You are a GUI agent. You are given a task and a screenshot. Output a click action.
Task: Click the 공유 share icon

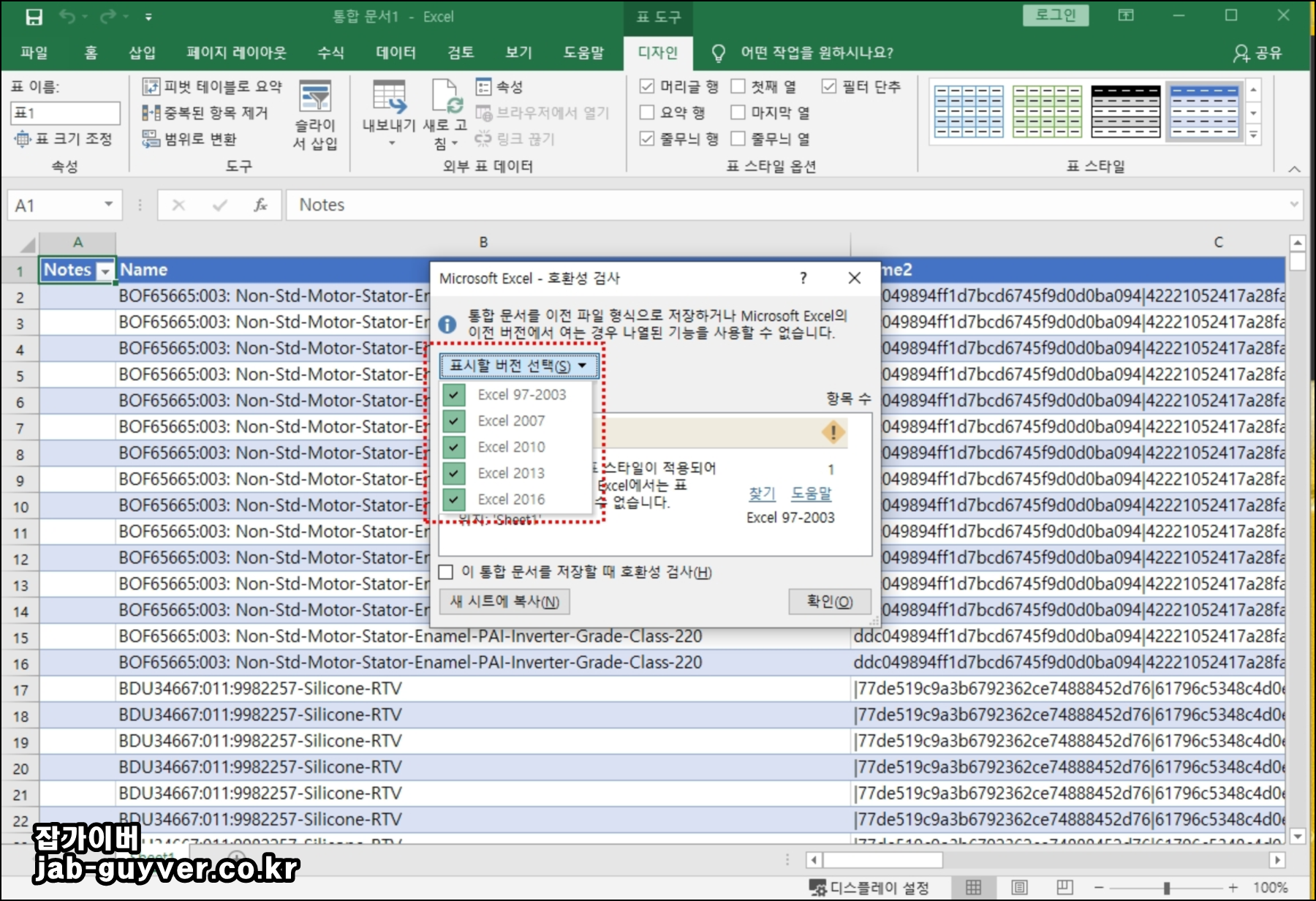click(1241, 53)
